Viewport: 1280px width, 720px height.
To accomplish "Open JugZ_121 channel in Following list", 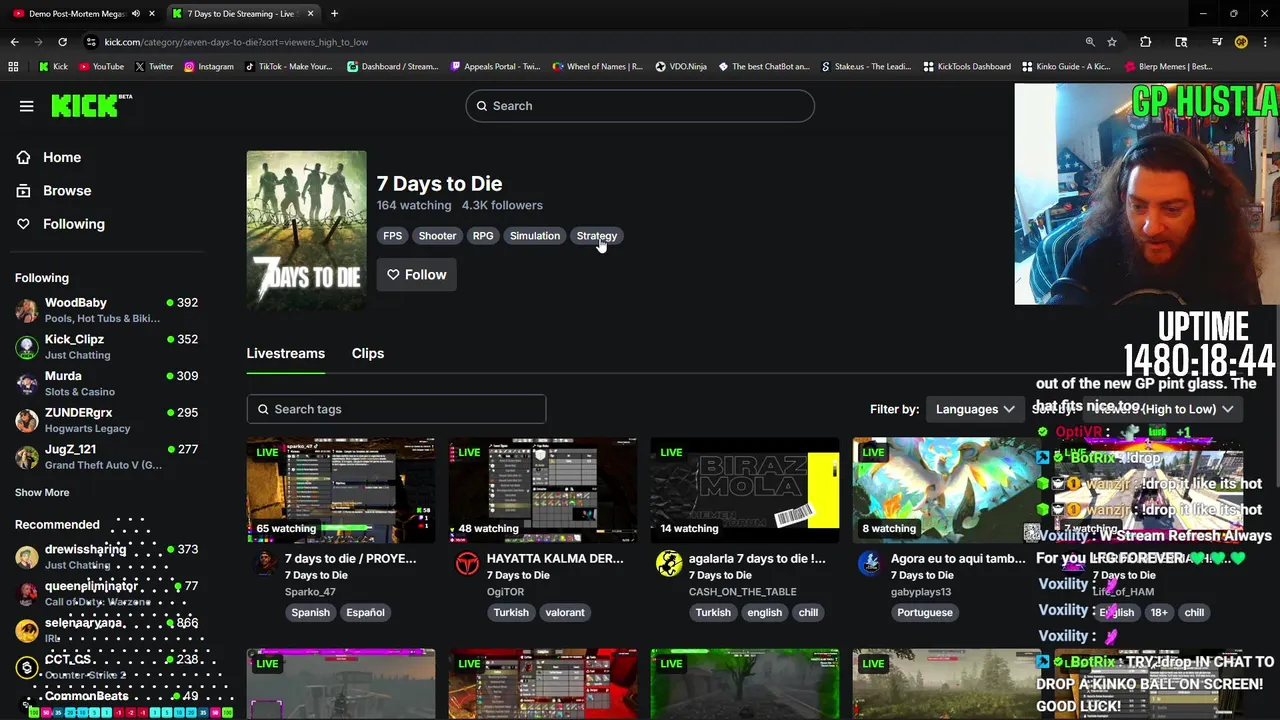I will [106, 457].
